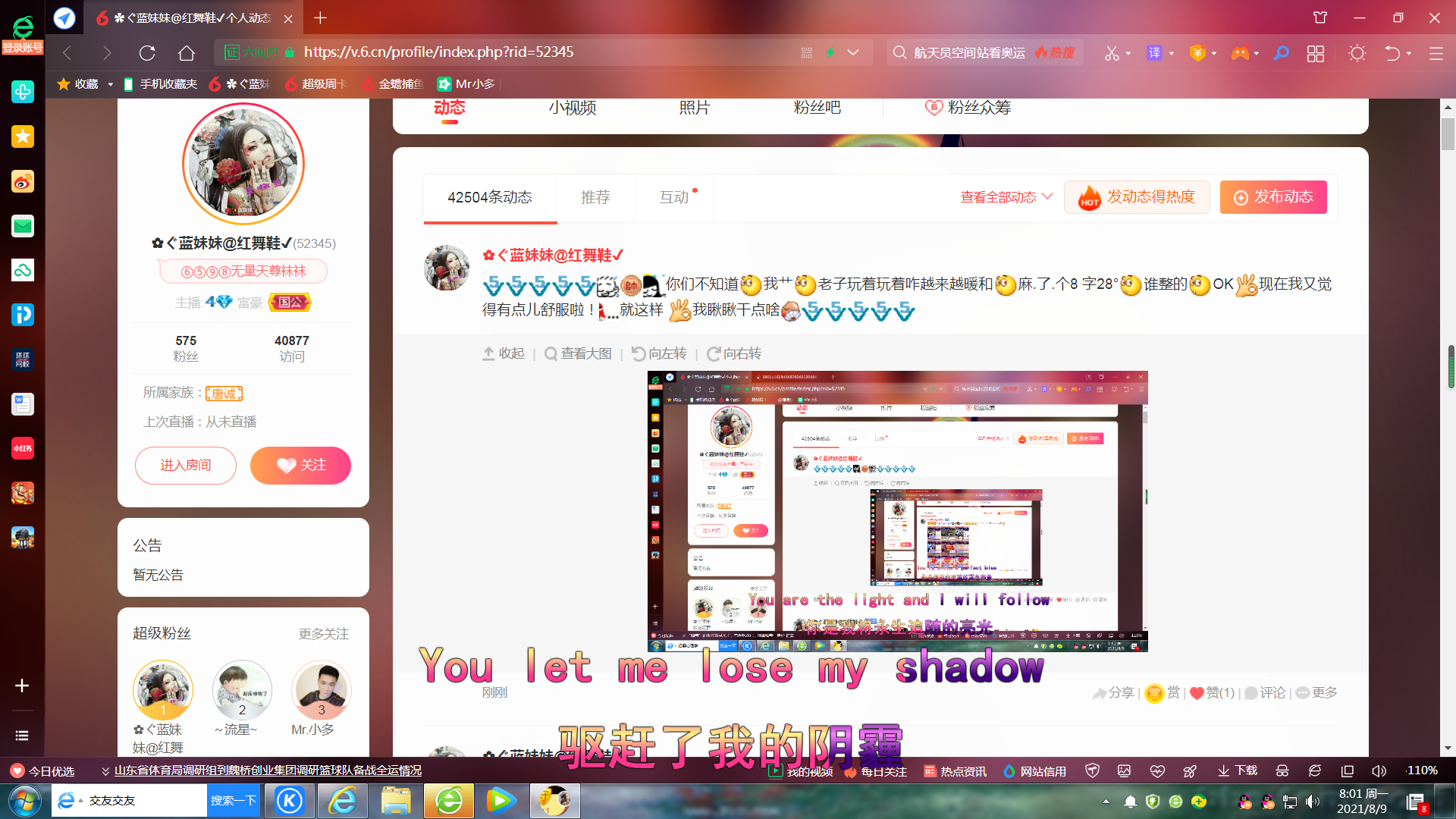Screen dimensions: 1456x819
Task: Like the post with heart 赞(1)
Action: click(1212, 692)
